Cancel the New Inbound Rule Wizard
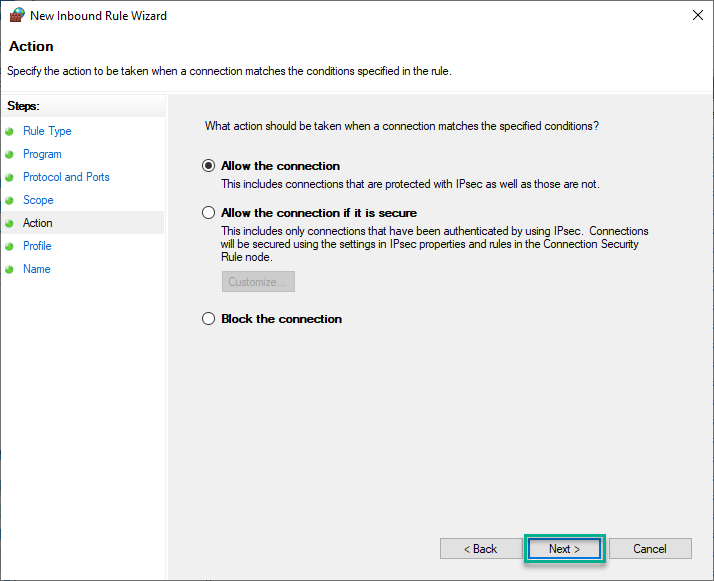Image resolution: width=714 pixels, height=581 pixels. click(650, 549)
